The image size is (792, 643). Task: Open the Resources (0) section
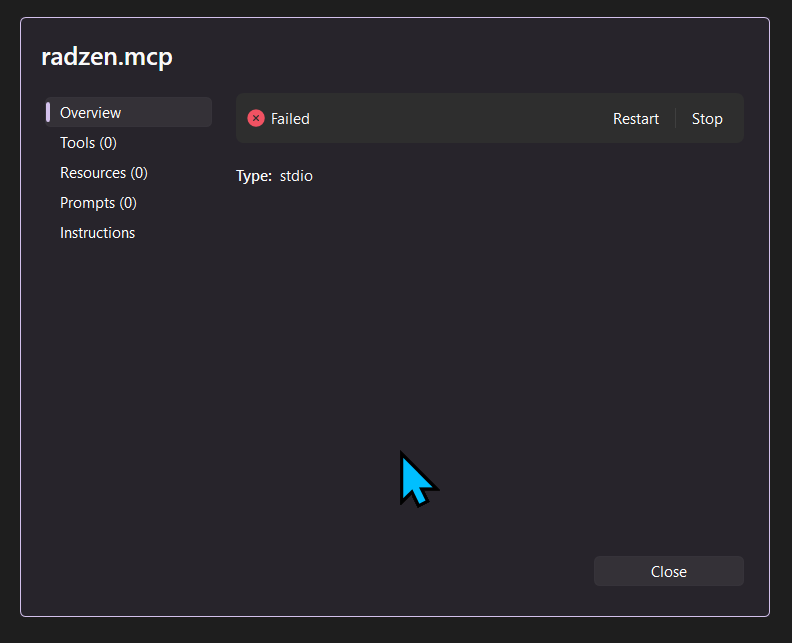tap(103, 173)
